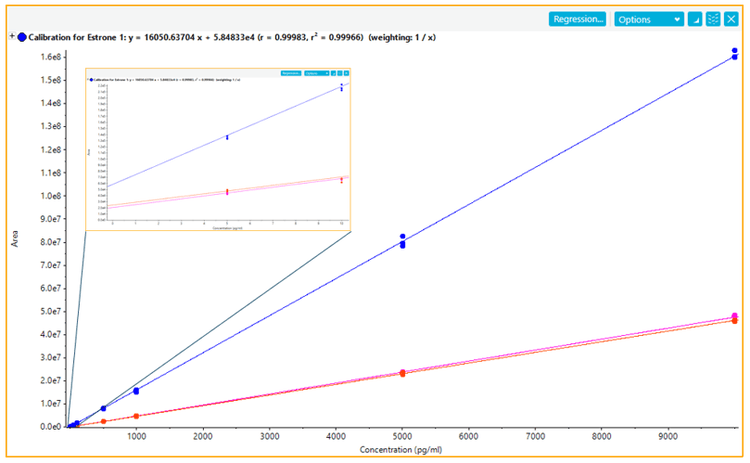750x463 pixels.
Task: Select the magenta data point at far right
Action: pyautogui.click(x=735, y=317)
